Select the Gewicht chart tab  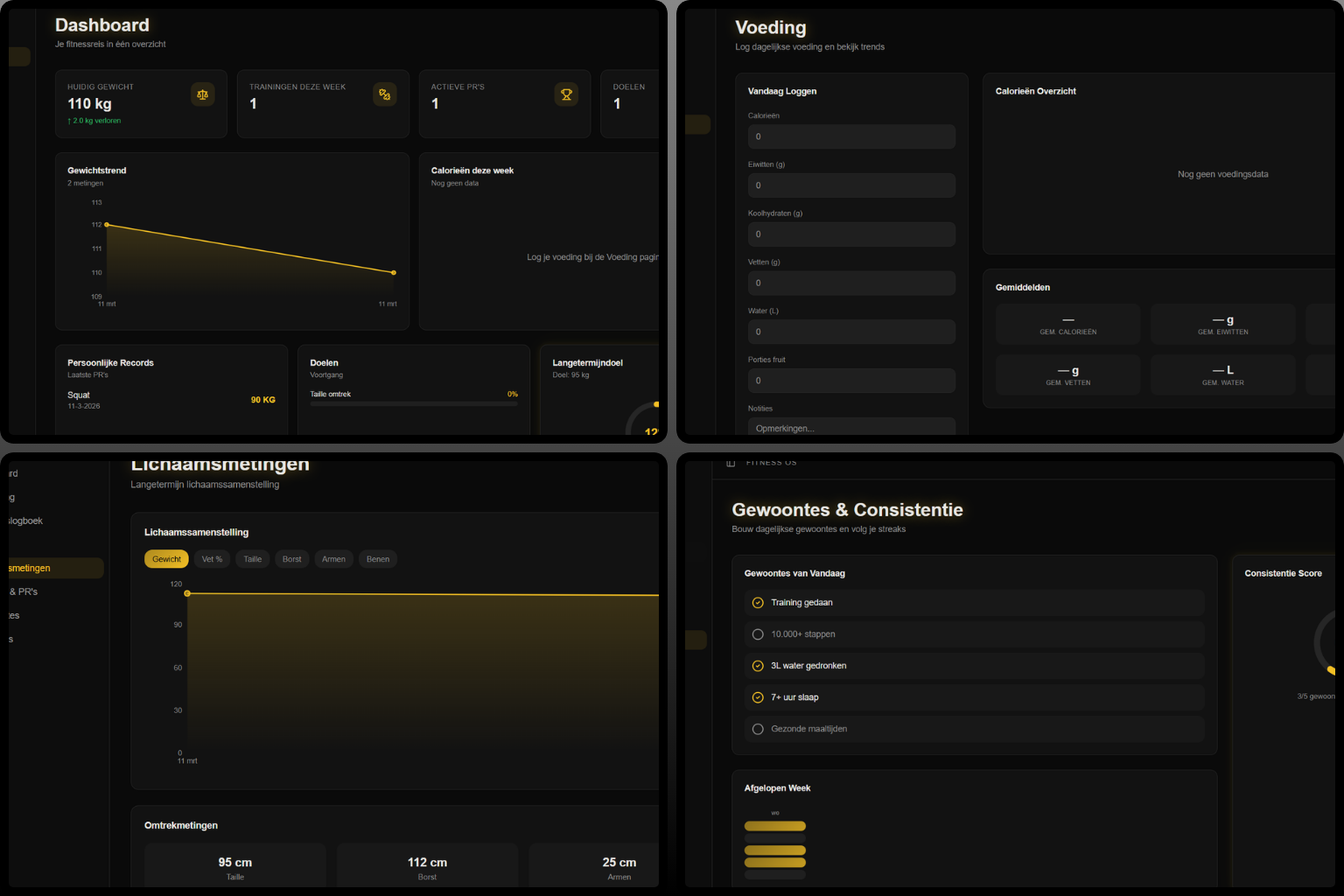[166, 559]
